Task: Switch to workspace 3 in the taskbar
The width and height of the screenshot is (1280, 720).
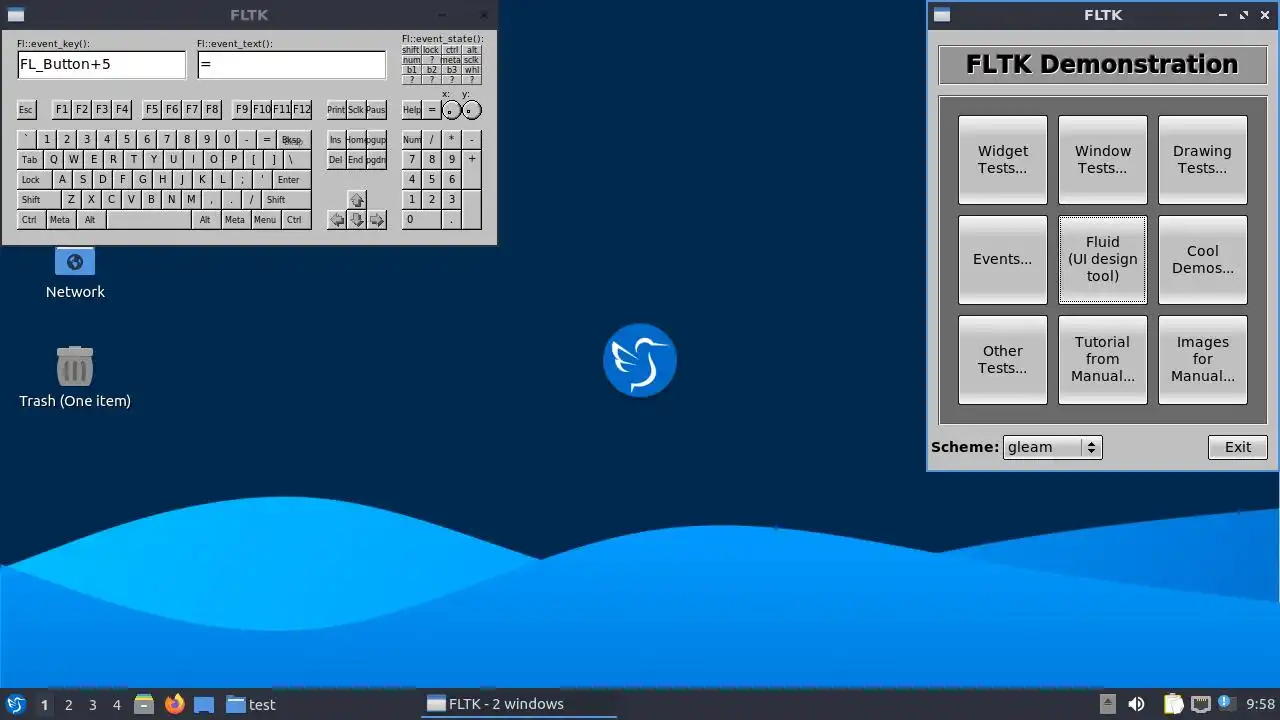Action: pos(93,704)
